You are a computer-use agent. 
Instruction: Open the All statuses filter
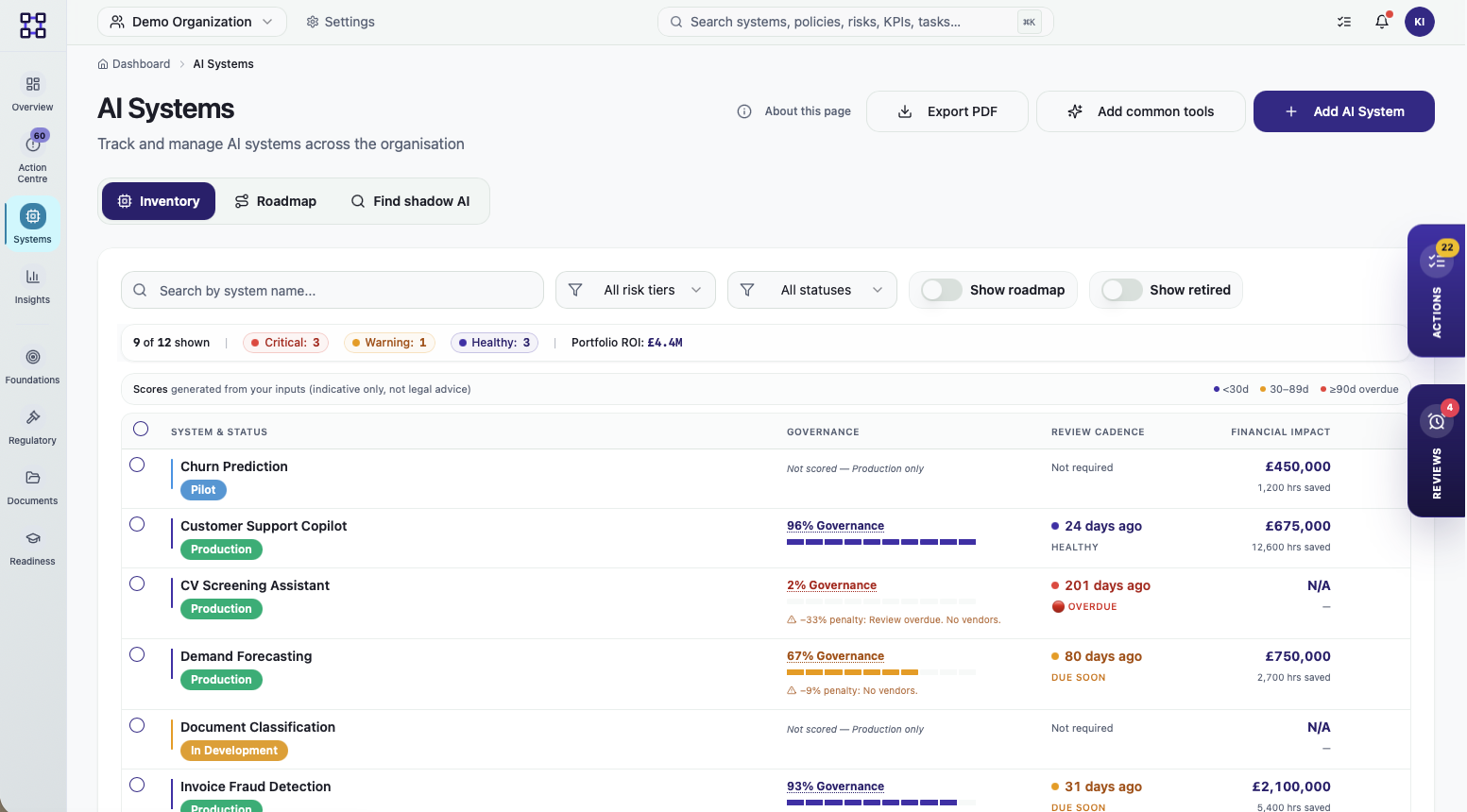click(811, 290)
